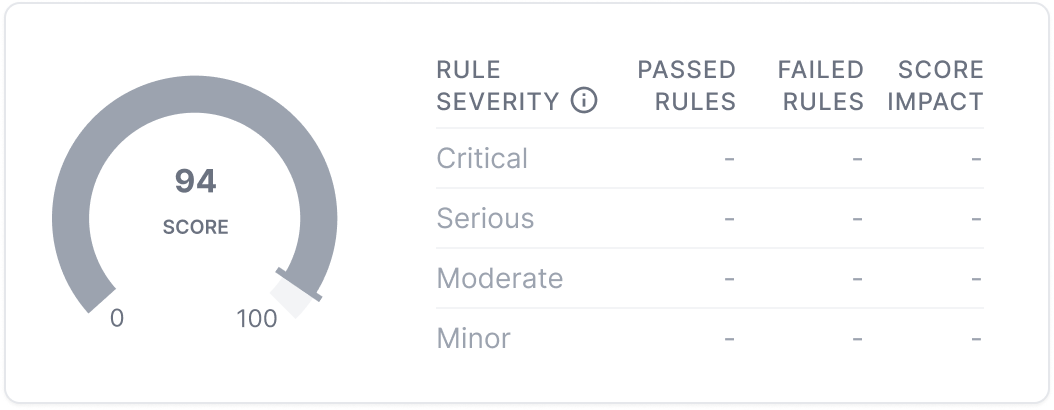
Task: Click Moderate row score impact value
Action: [x=977, y=278]
